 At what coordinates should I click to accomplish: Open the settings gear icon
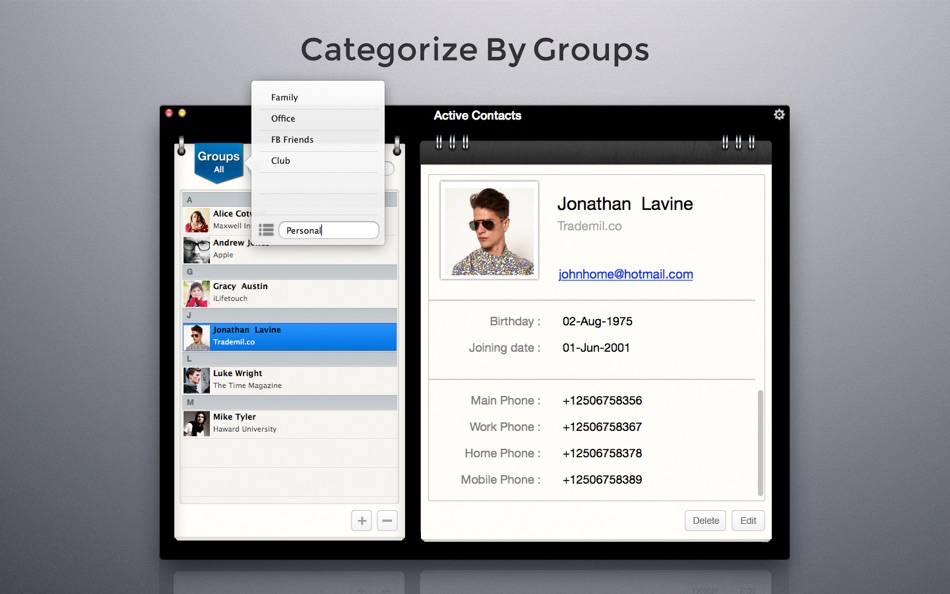point(779,114)
